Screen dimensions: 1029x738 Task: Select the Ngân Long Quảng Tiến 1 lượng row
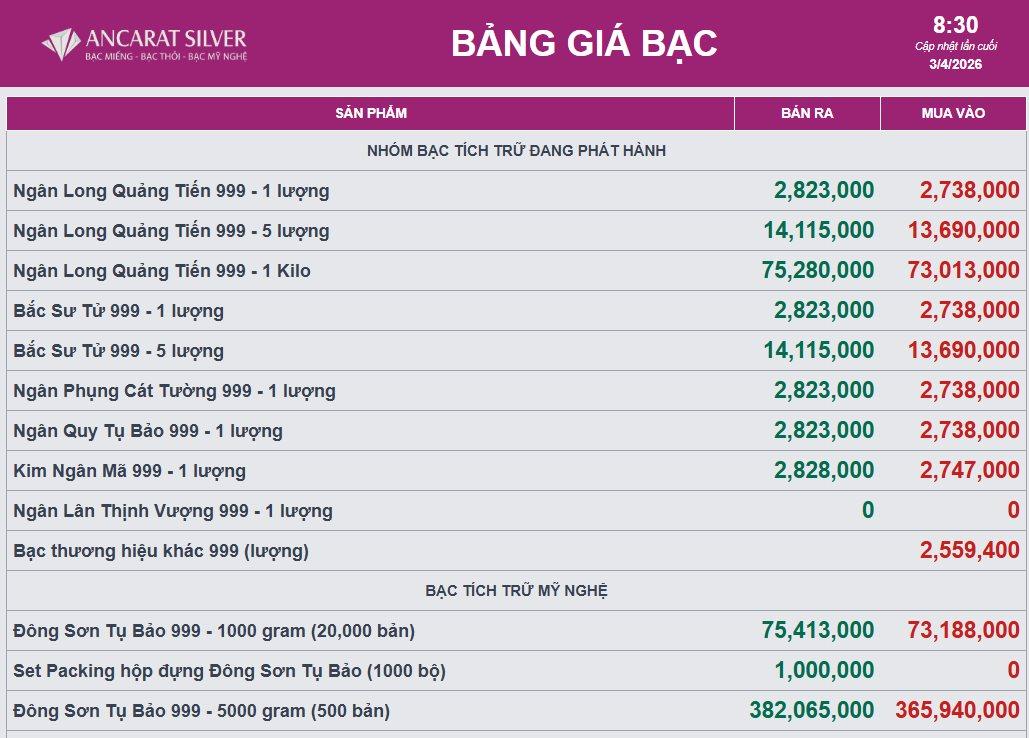pyautogui.click(x=171, y=191)
